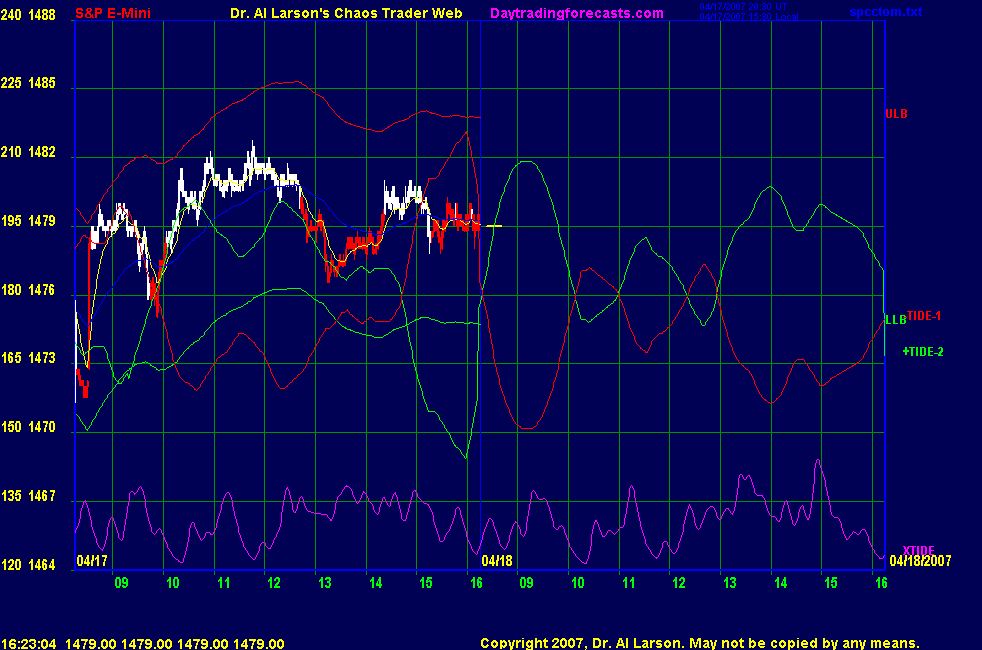
Task: Click the 04/17/2007 20:30 UT timestamp
Action: pyautogui.click(x=741, y=8)
